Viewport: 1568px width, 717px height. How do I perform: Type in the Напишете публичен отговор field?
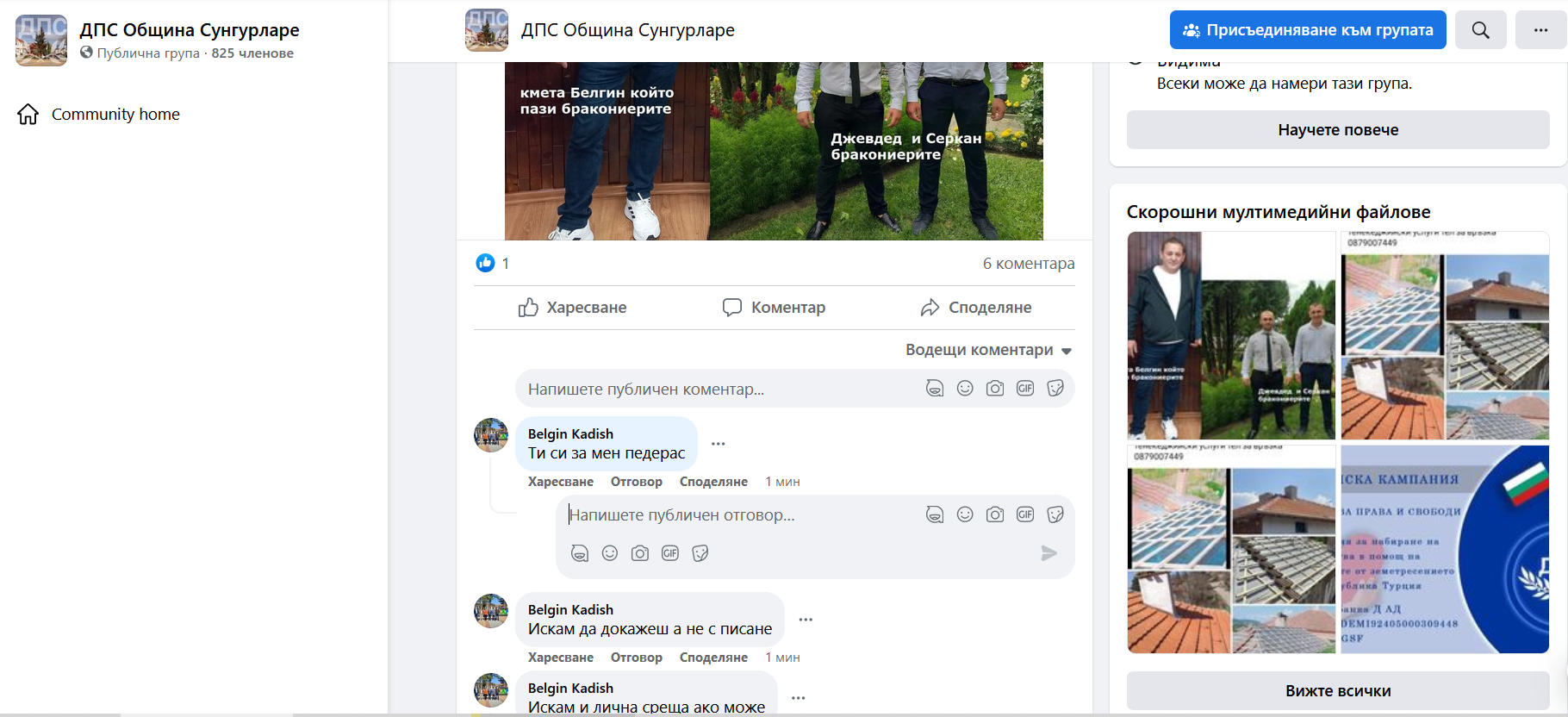[x=741, y=515]
